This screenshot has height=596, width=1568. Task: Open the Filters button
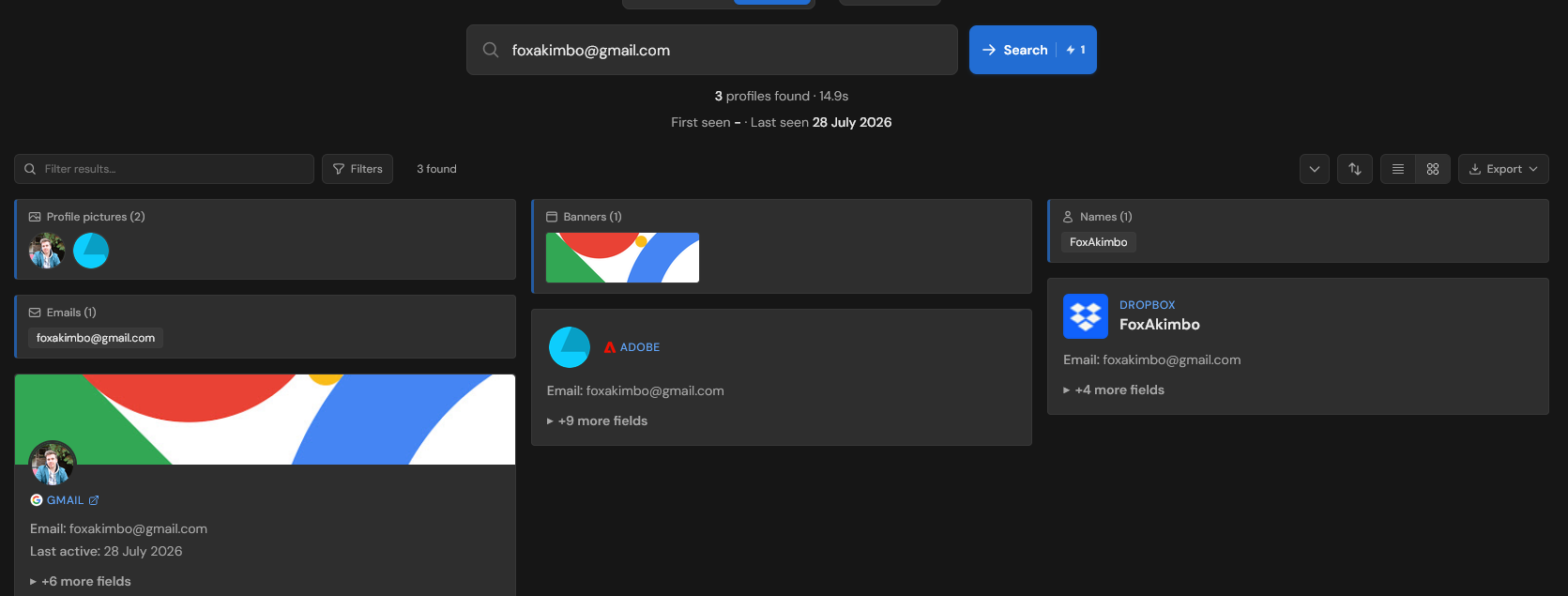click(358, 169)
